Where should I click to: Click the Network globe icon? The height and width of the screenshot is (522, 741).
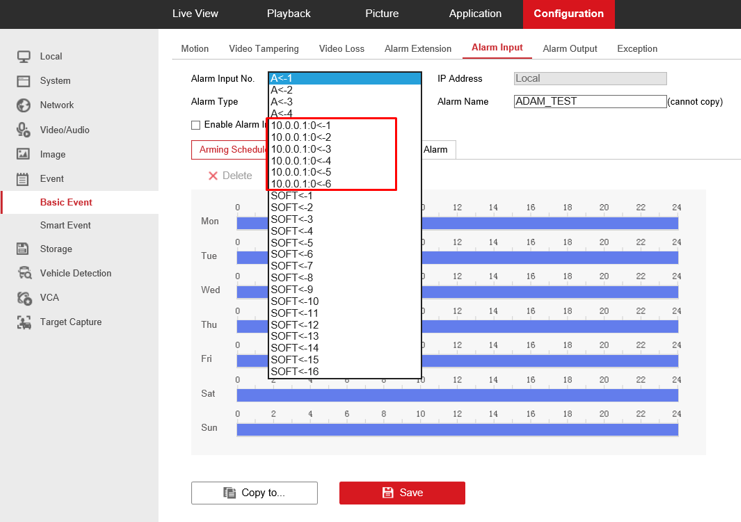coord(23,105)
